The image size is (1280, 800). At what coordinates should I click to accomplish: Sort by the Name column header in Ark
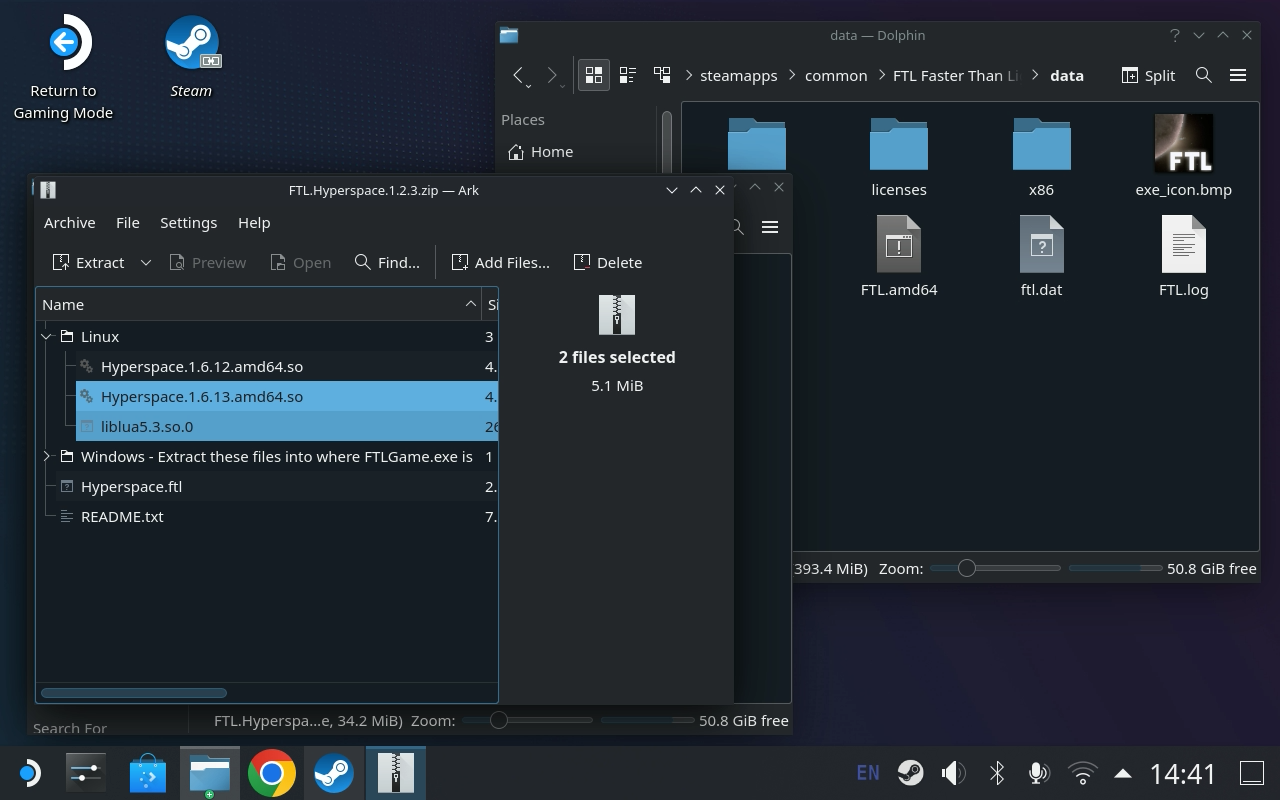259,304
